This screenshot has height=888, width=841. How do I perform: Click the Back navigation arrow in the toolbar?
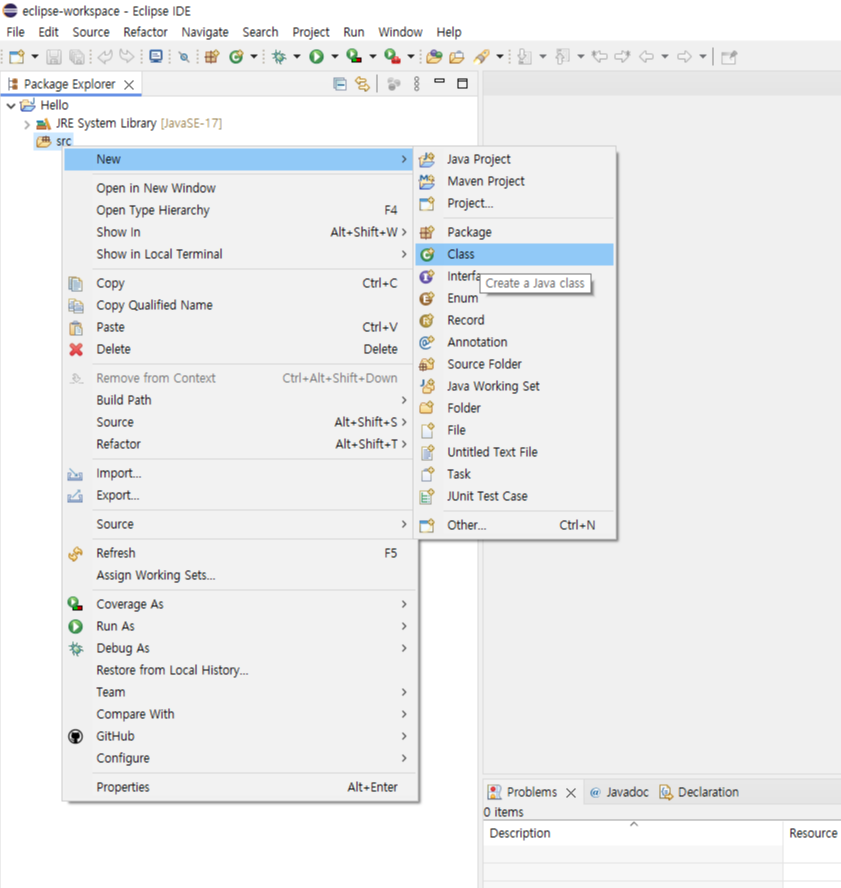click(646, 57)
